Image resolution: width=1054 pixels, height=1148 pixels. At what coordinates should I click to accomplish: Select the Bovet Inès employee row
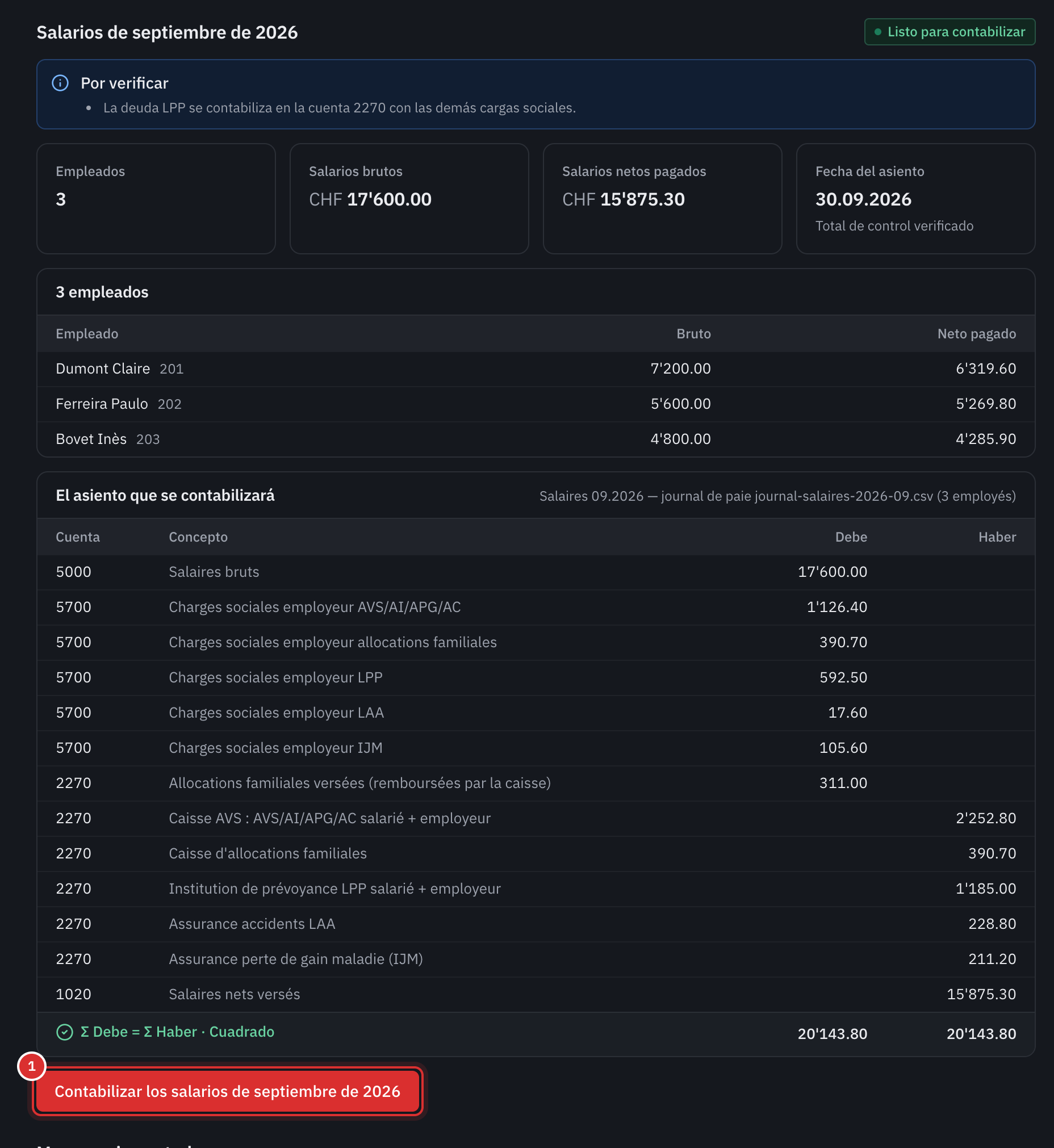coord(536,439)
